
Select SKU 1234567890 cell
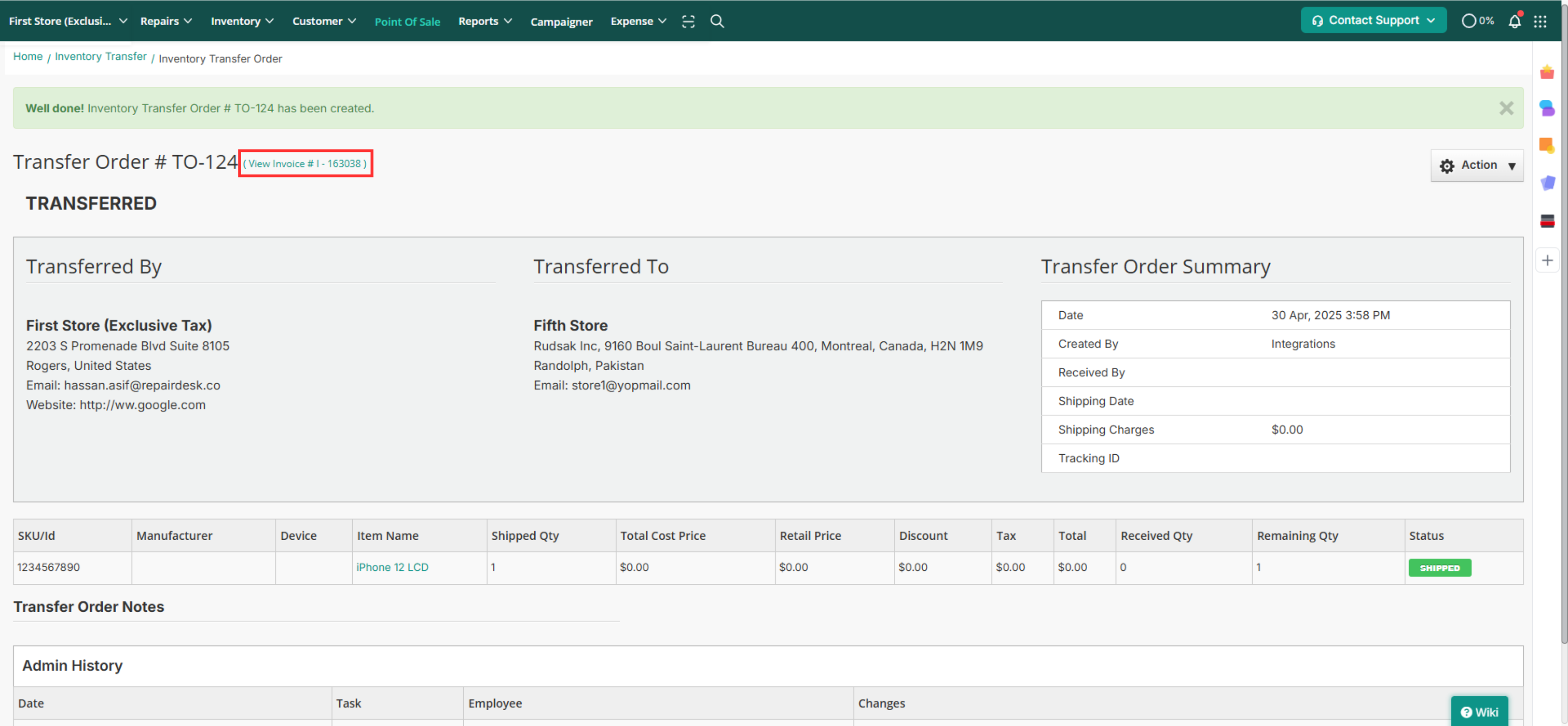pyautogui.click(x=72, y=568)
